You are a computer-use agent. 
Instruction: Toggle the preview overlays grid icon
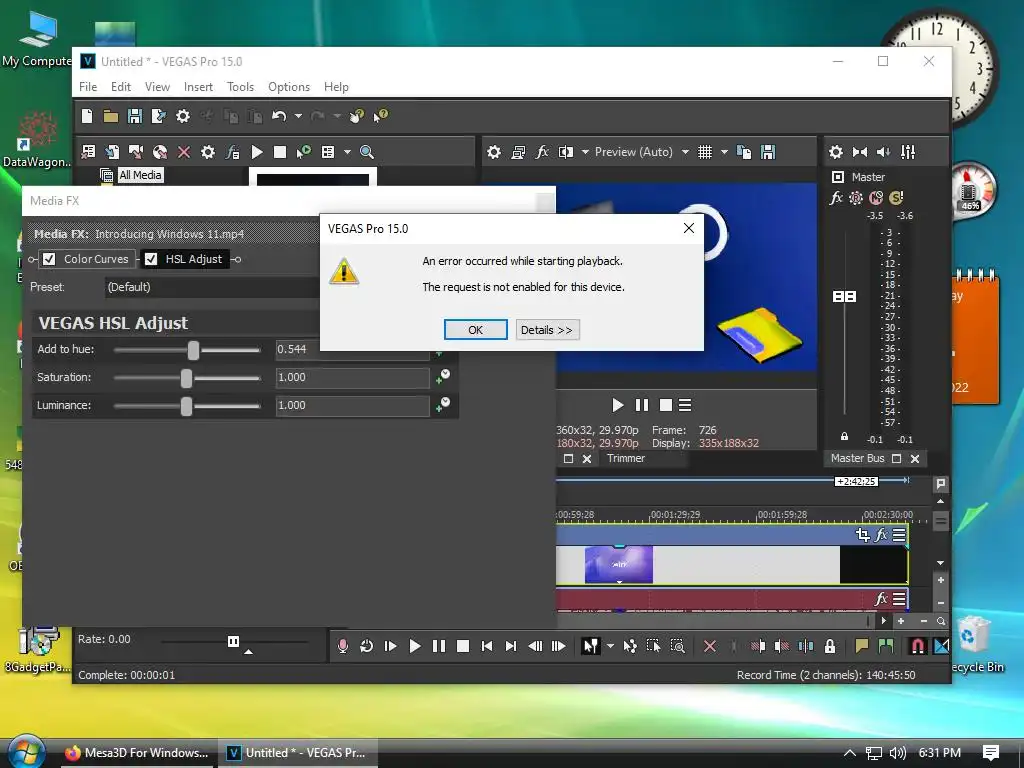click(705, 152)
